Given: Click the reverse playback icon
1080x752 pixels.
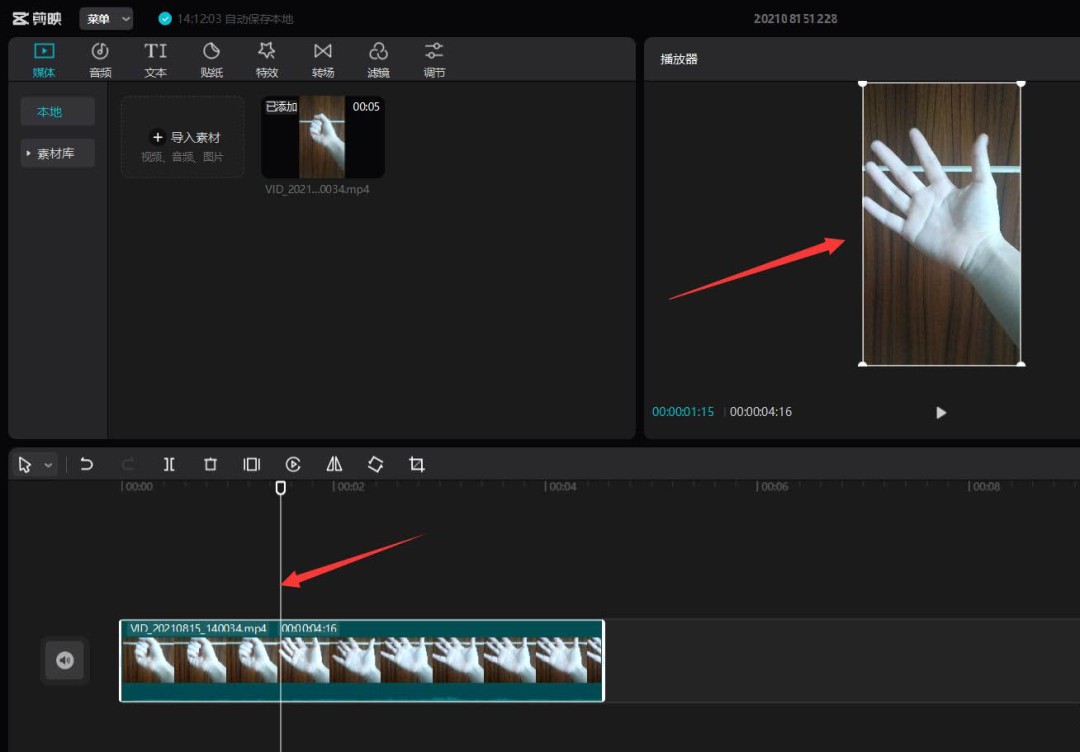Looking at the screenshot, I should pos(293,464).
